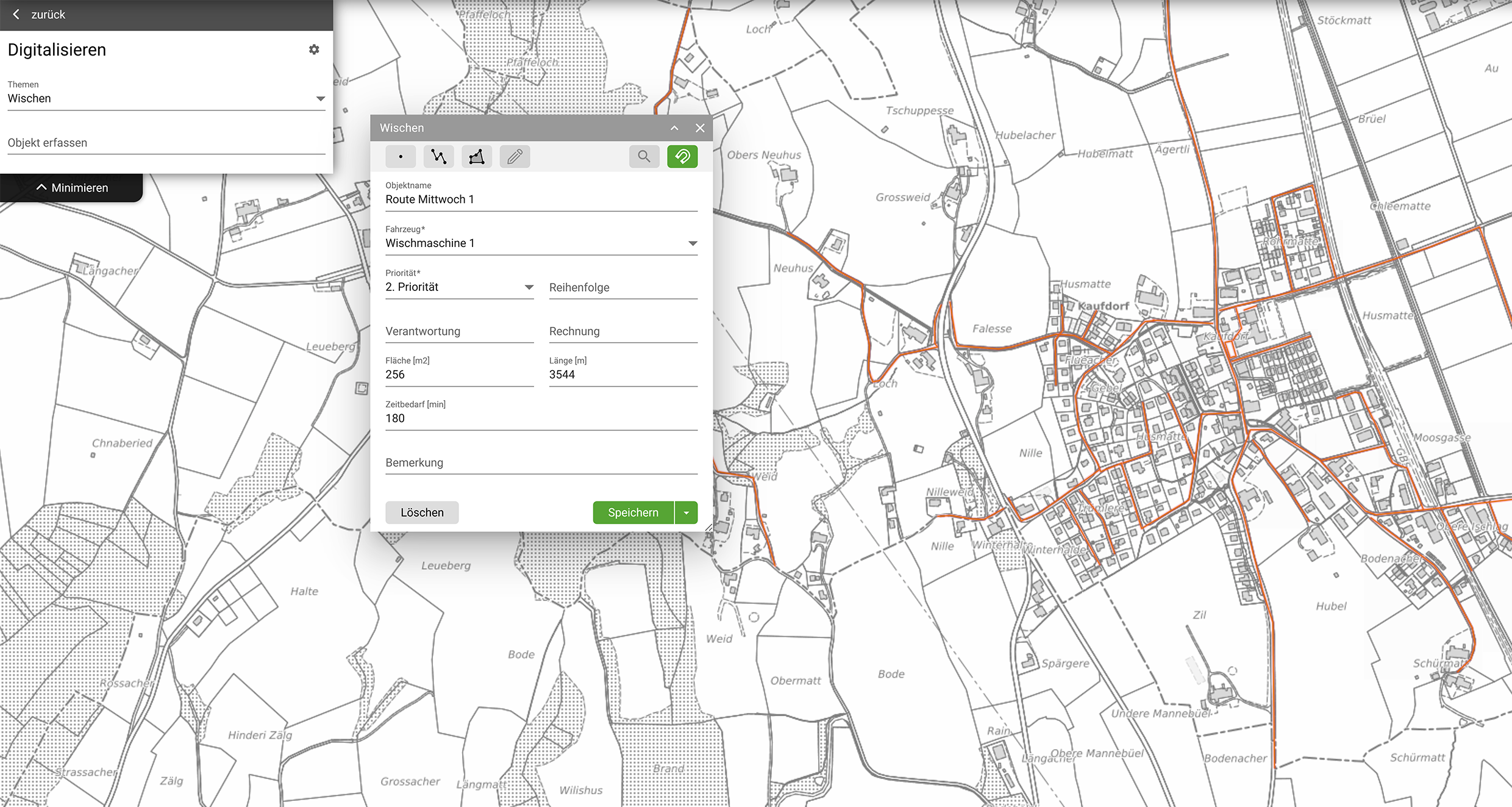Click the Objektname input field
Screen dimensions: 1512x807
click(541, 199)
